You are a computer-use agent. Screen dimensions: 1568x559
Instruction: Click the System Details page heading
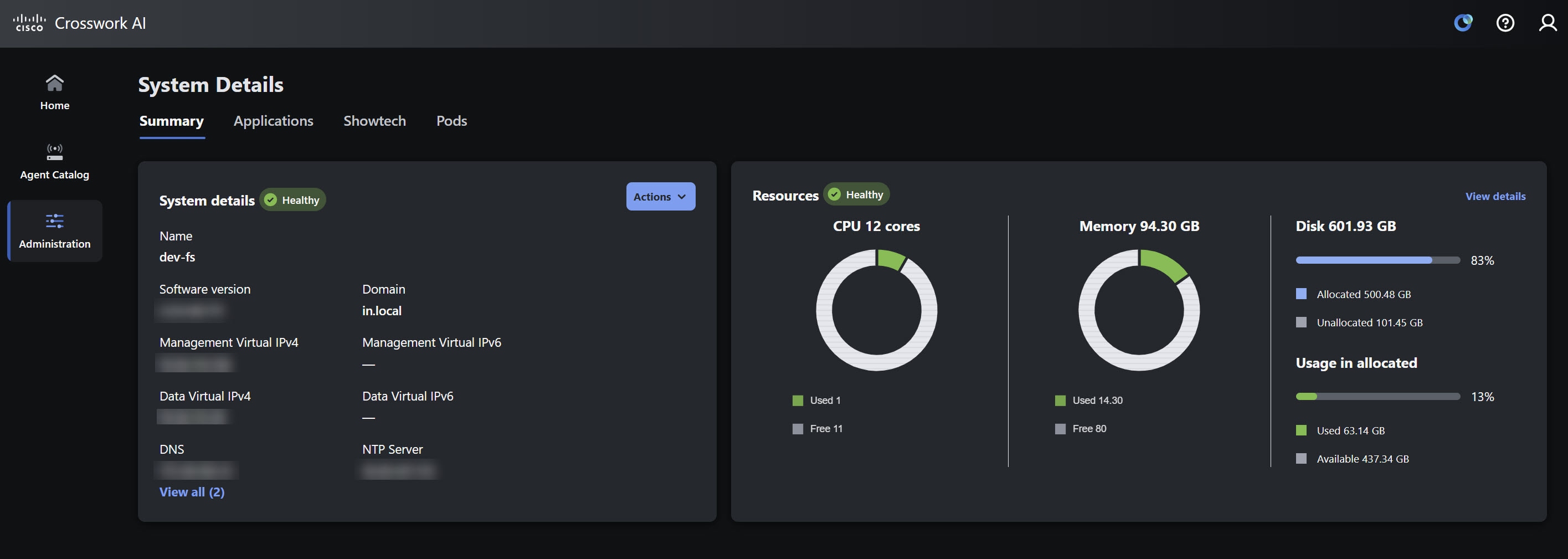(x=210, y=85)
